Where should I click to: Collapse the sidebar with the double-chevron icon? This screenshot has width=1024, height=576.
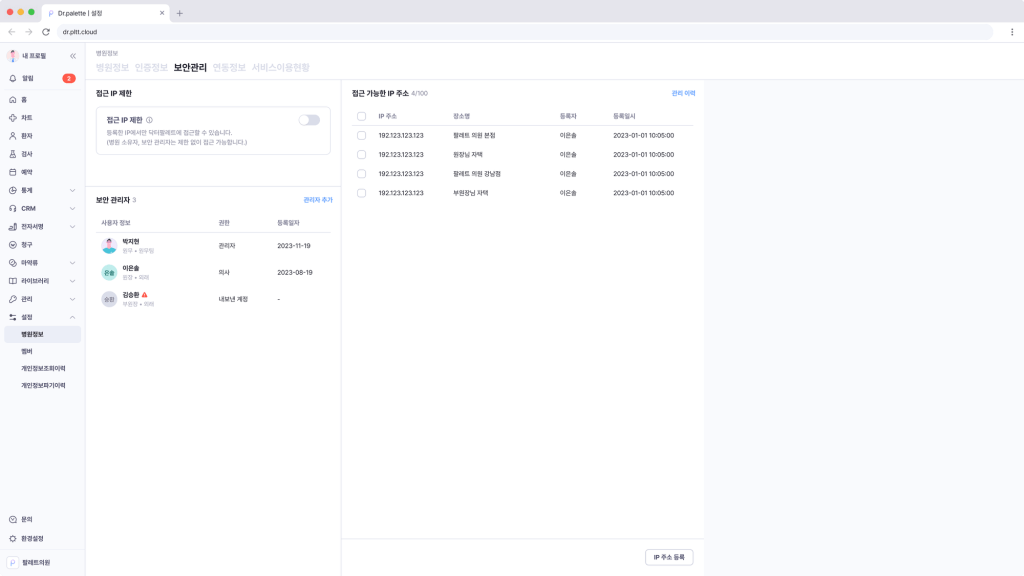(72, 56)
